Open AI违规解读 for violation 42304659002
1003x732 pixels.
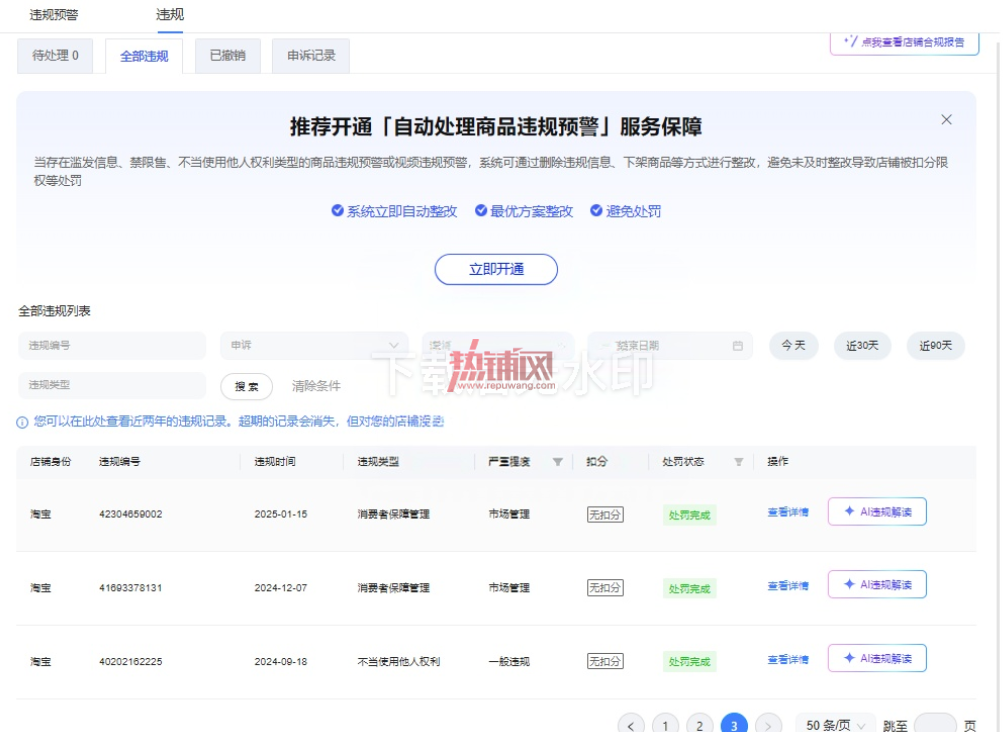(x=877, y=512)
